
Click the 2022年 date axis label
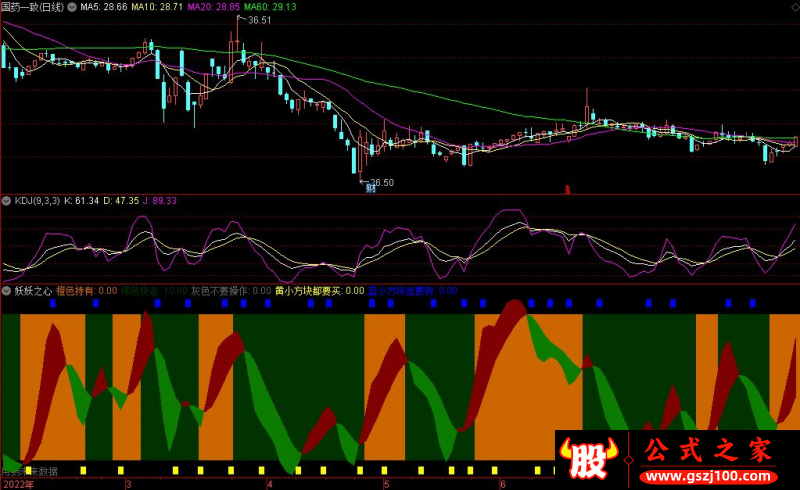coord(19,484)
